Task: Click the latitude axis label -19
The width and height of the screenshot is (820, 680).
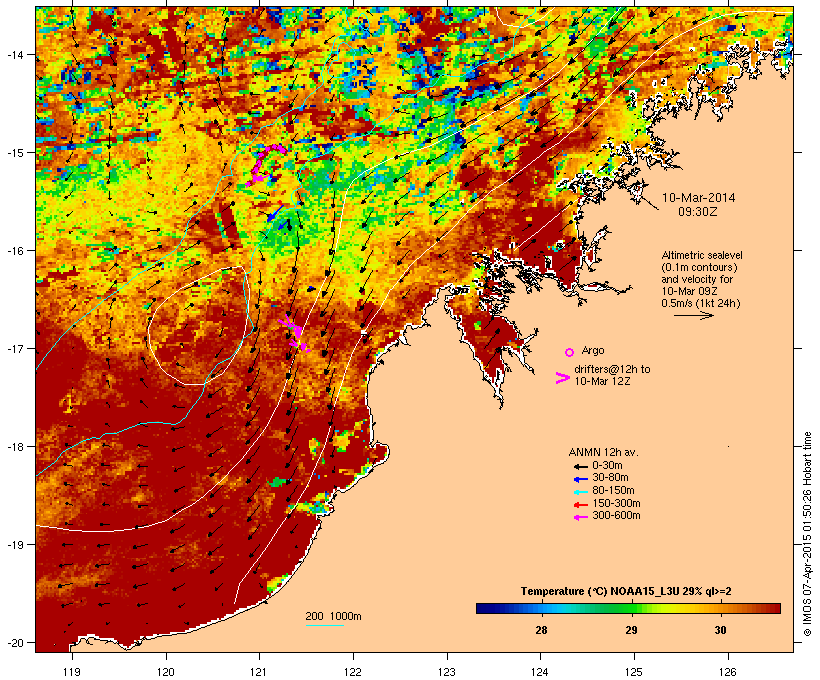Action: point(15,545)
